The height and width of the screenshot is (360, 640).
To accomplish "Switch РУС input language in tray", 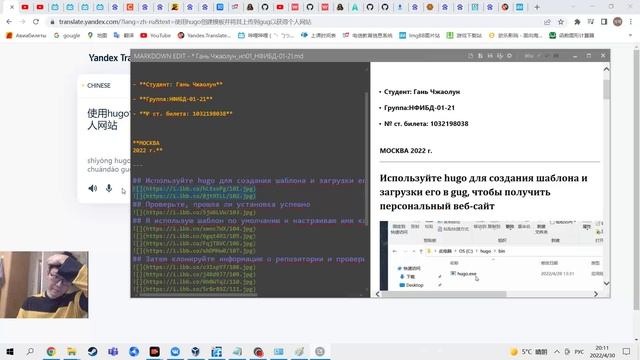I will pos(579,351).
